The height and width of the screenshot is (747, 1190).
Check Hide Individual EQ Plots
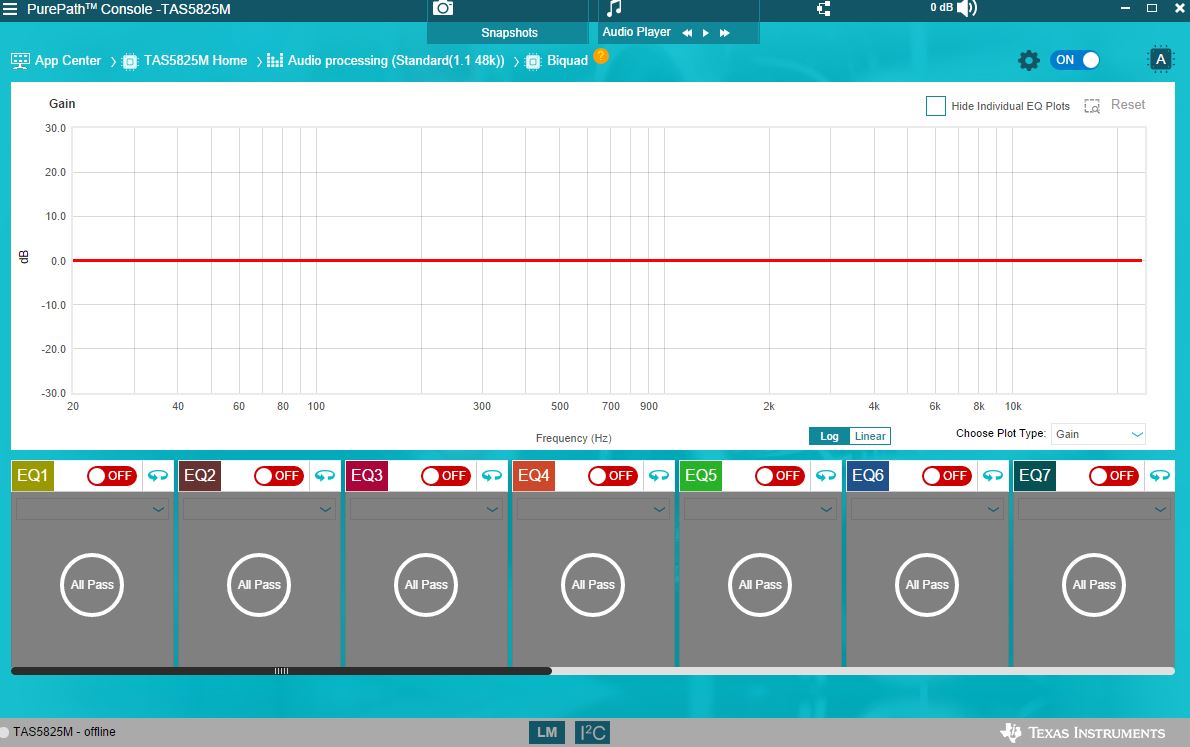coord(936,106)
